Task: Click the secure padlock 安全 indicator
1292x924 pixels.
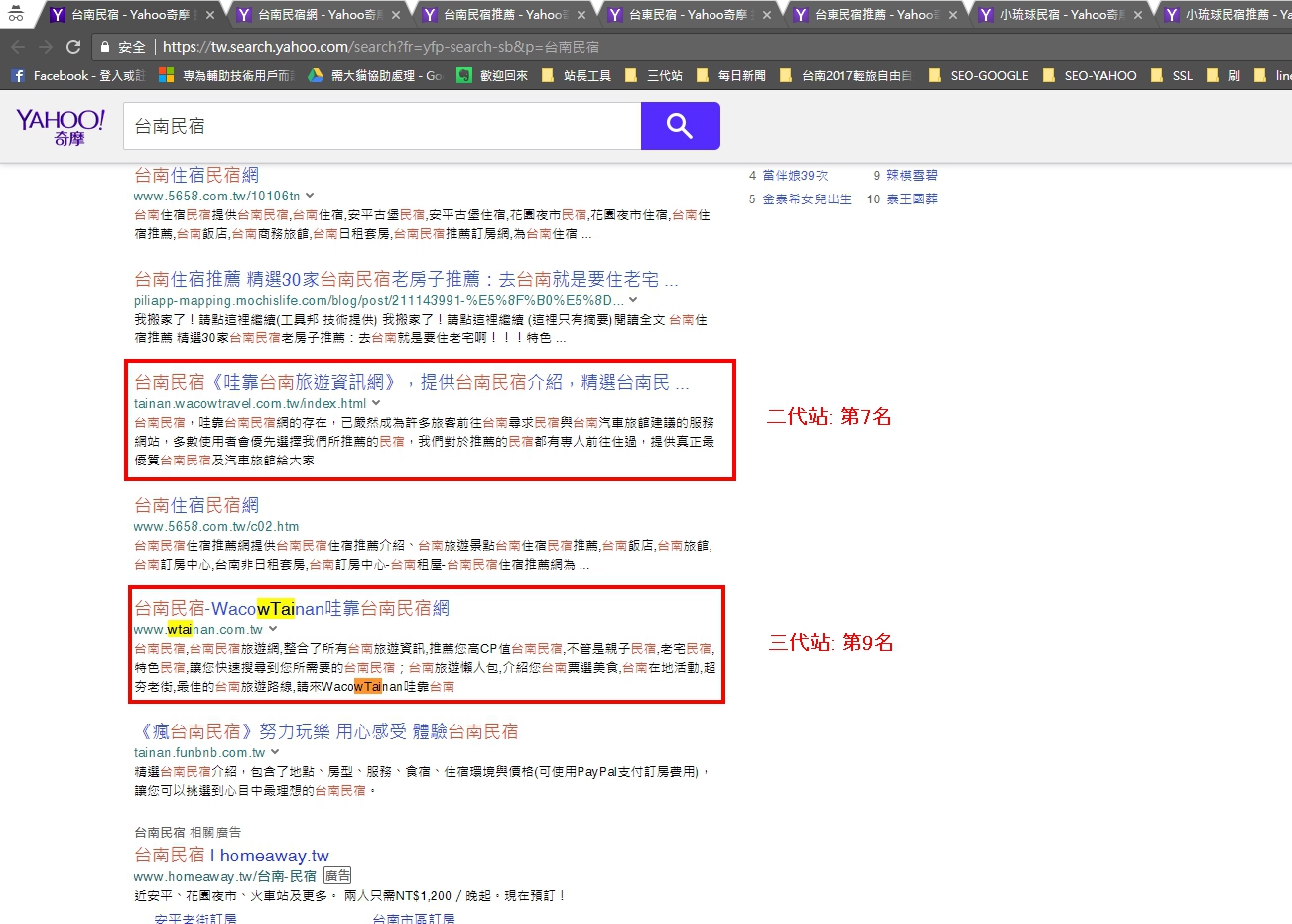Action: coord(123,47)
